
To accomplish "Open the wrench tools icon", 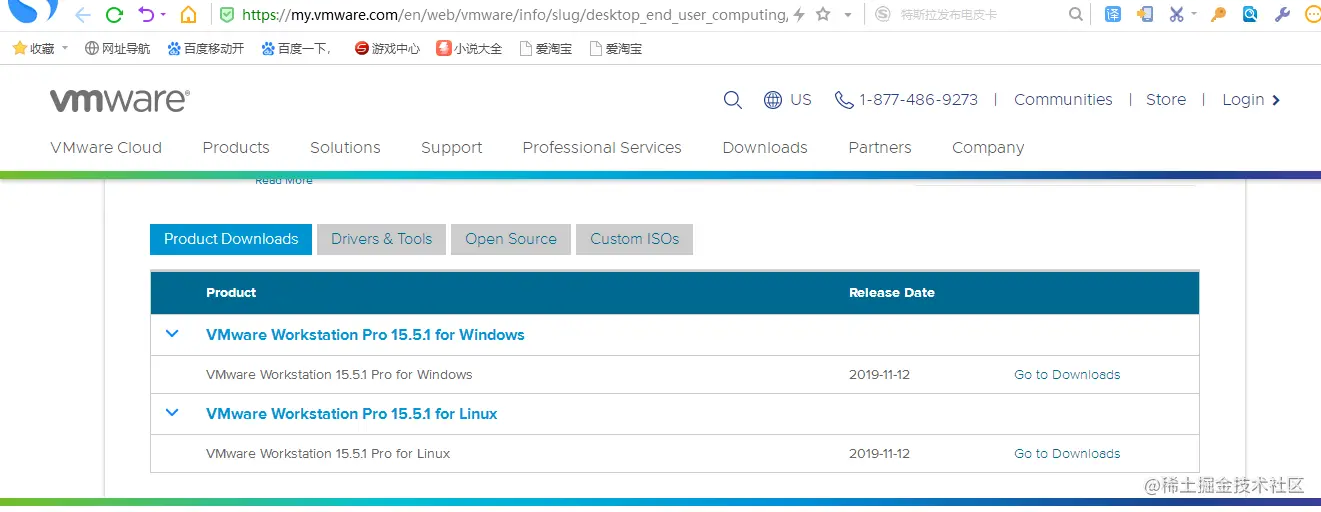I will point(1282,15).
